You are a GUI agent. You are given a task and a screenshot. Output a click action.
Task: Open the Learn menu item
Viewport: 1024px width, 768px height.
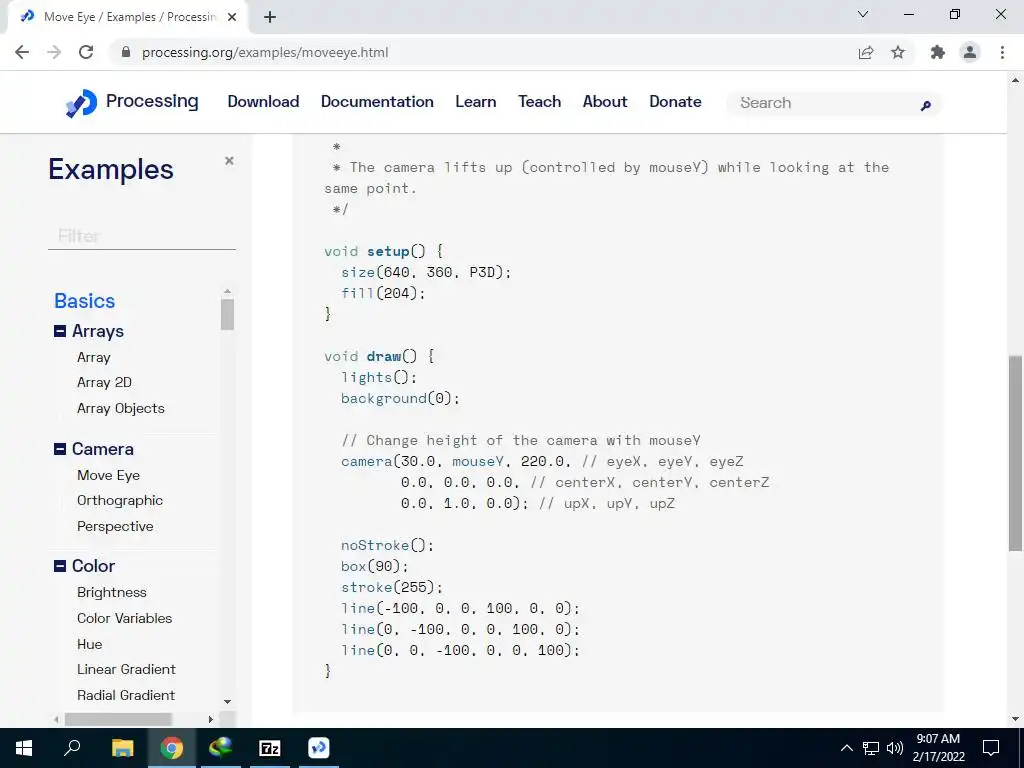(475, 101)
